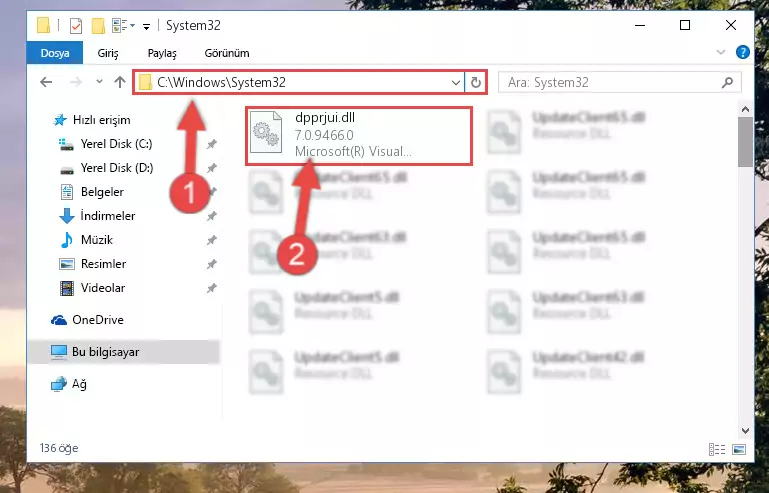769x493 pixels.
Task: Open Müzik folder in sidebar
Action: click(x=97, y=240)
